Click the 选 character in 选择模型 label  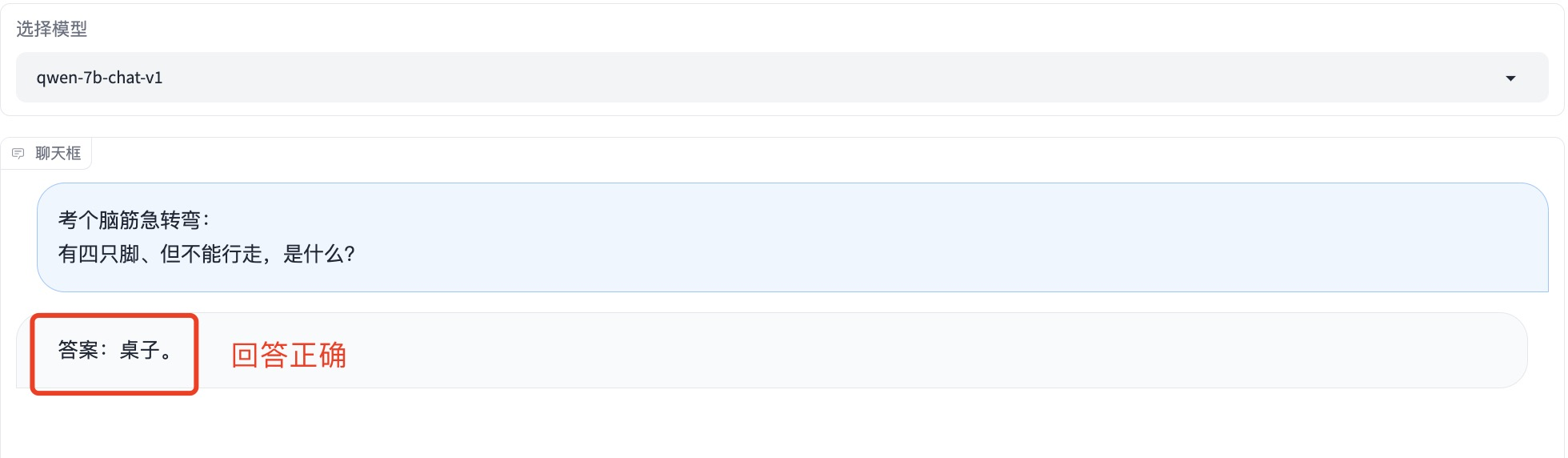(25, 29)
